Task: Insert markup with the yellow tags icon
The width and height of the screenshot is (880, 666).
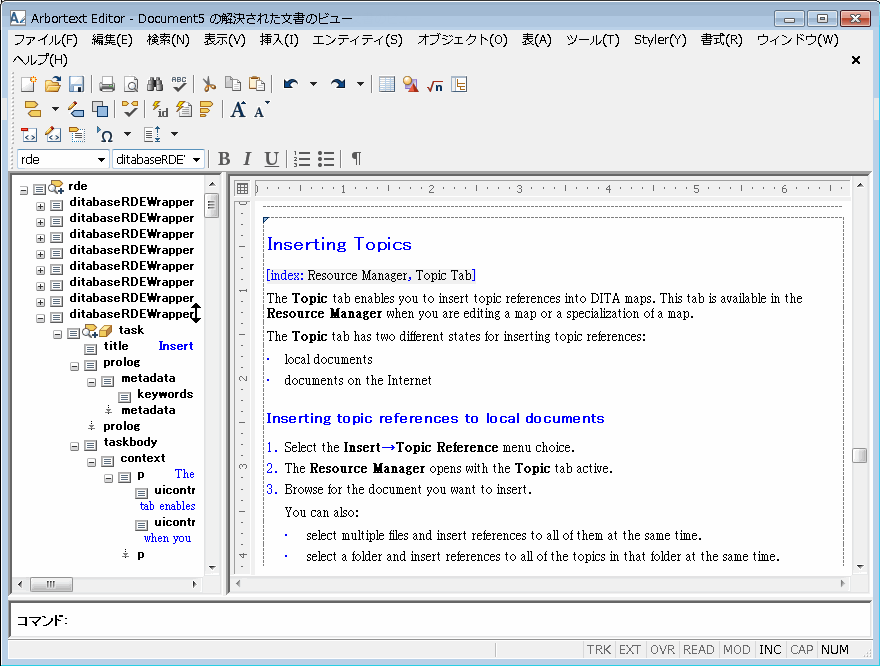Action: pos(33,109)
